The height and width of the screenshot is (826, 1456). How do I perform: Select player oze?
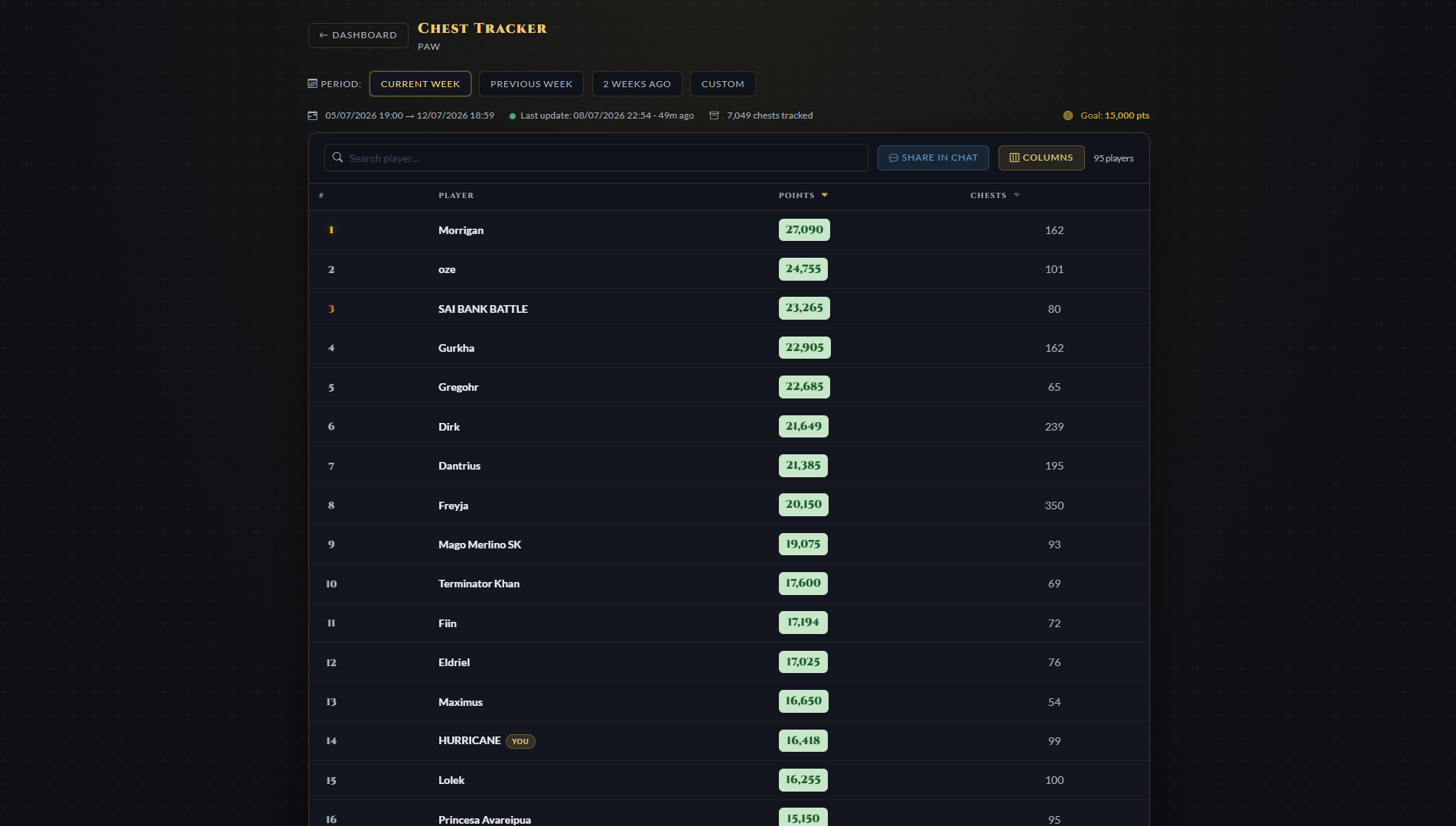pos(447,269)
